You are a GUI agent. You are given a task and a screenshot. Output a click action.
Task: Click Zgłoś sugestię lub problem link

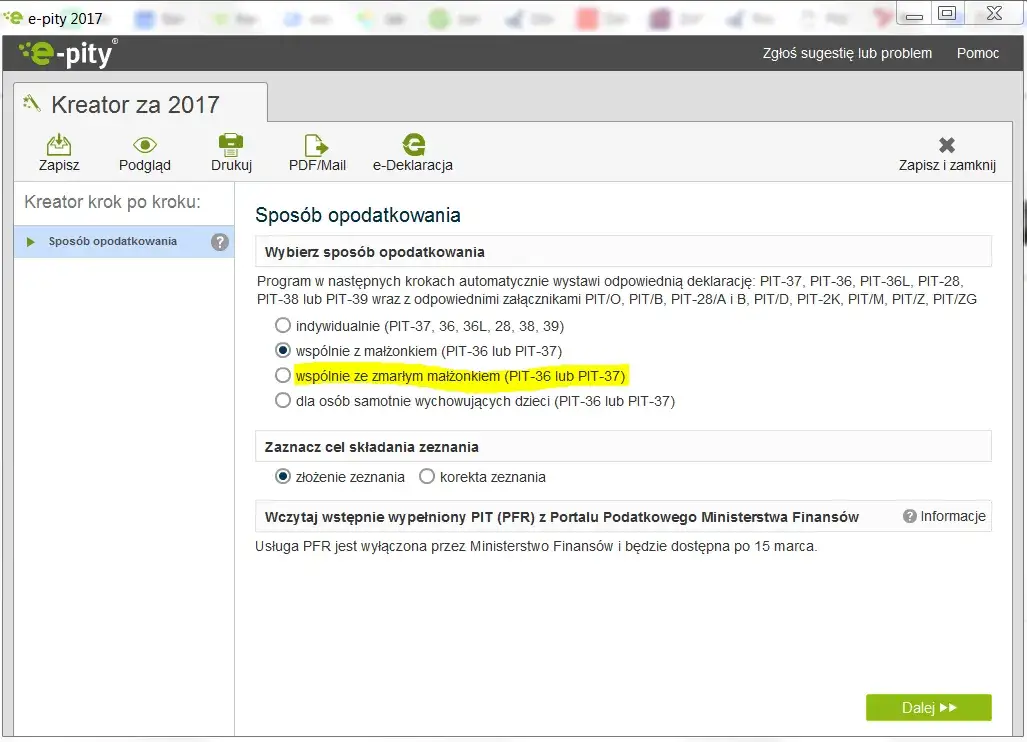(847, 53)
